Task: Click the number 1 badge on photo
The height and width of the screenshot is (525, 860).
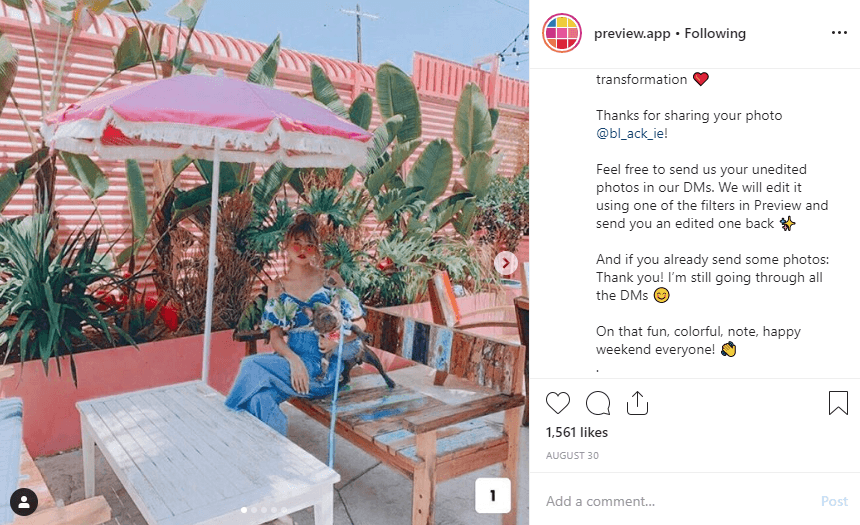Action: pyautogui.click(x=493, y=495)
